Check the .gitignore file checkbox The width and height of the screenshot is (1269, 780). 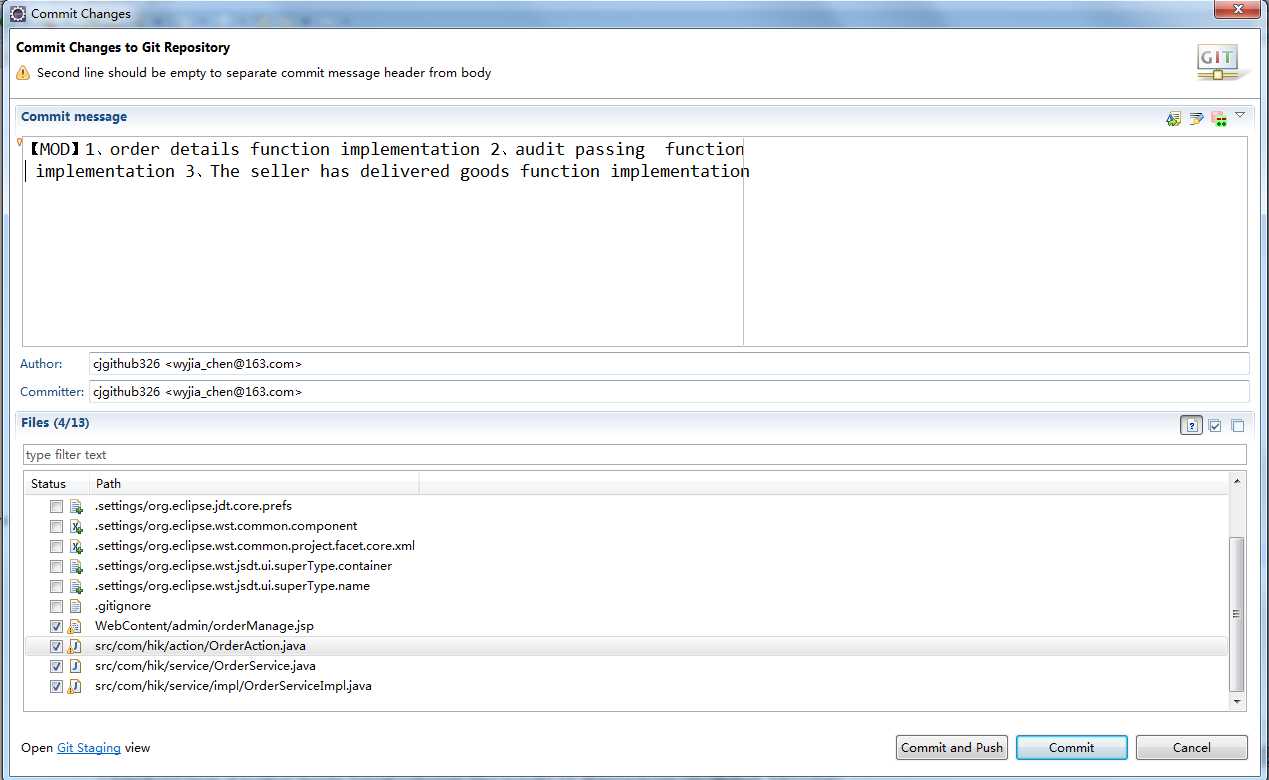[x=57, y=606]
